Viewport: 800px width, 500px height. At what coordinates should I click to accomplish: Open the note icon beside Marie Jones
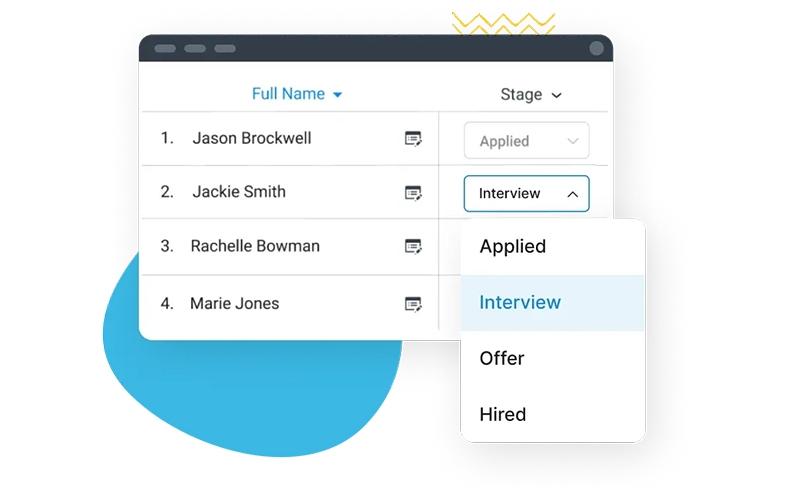(413, 305)
